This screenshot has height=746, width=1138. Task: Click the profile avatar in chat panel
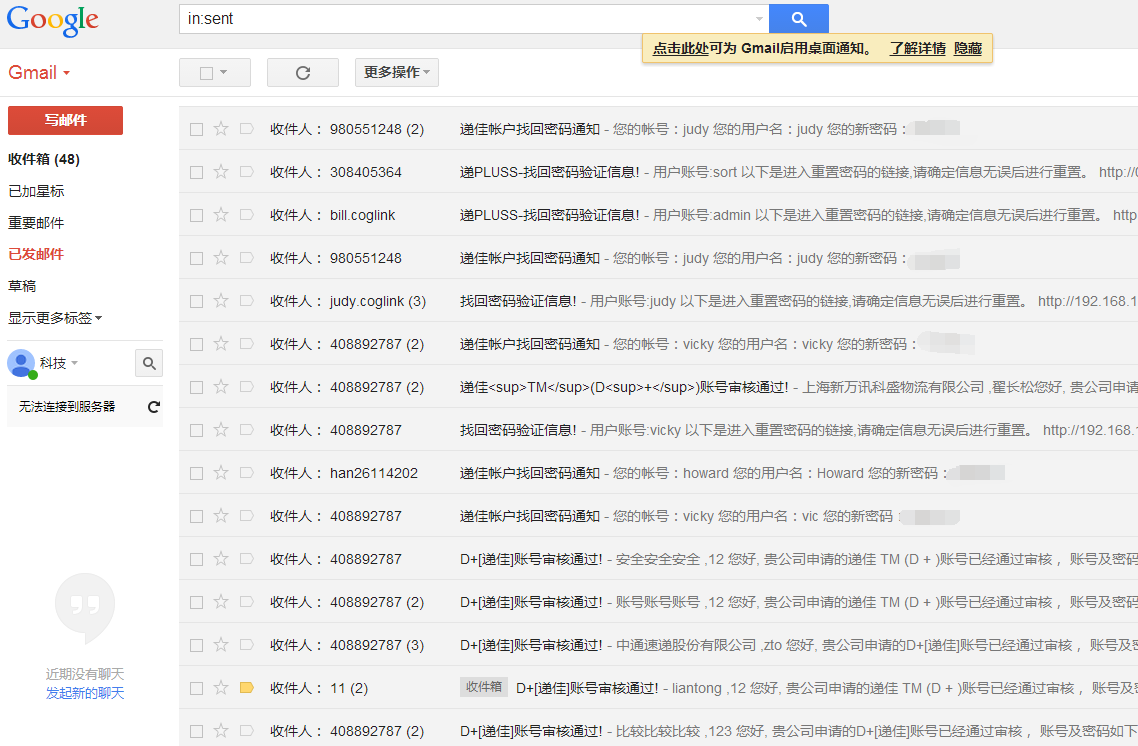(x=22, y=364)
